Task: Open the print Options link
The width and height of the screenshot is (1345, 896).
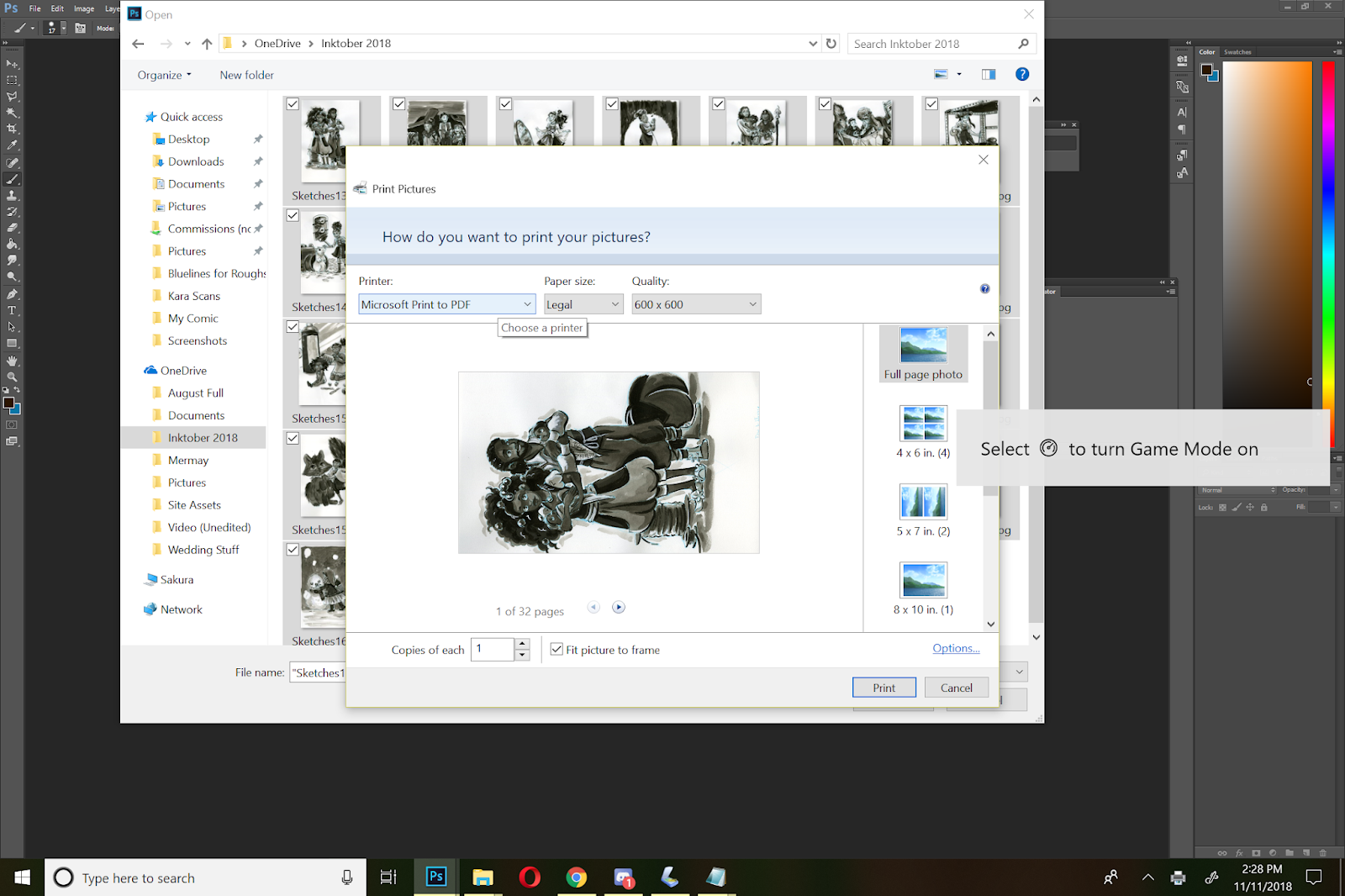Action: click(x=956, y=648)
